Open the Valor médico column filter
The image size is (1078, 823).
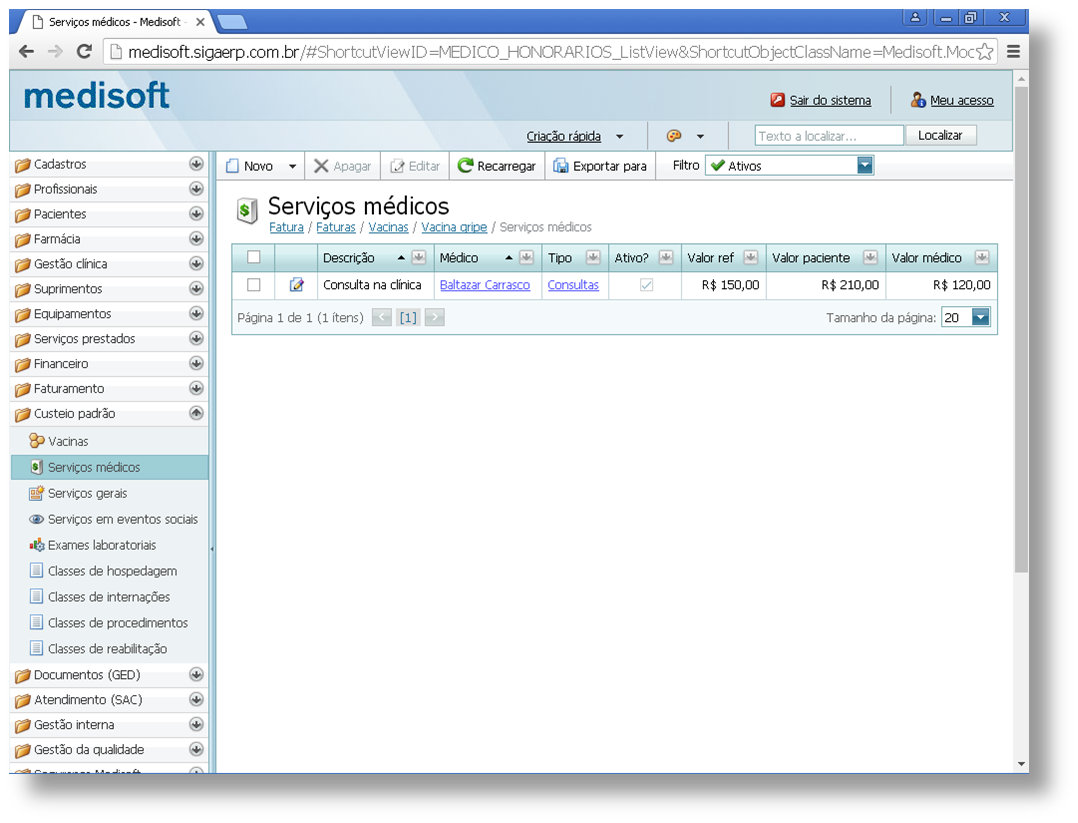point(982,257)
